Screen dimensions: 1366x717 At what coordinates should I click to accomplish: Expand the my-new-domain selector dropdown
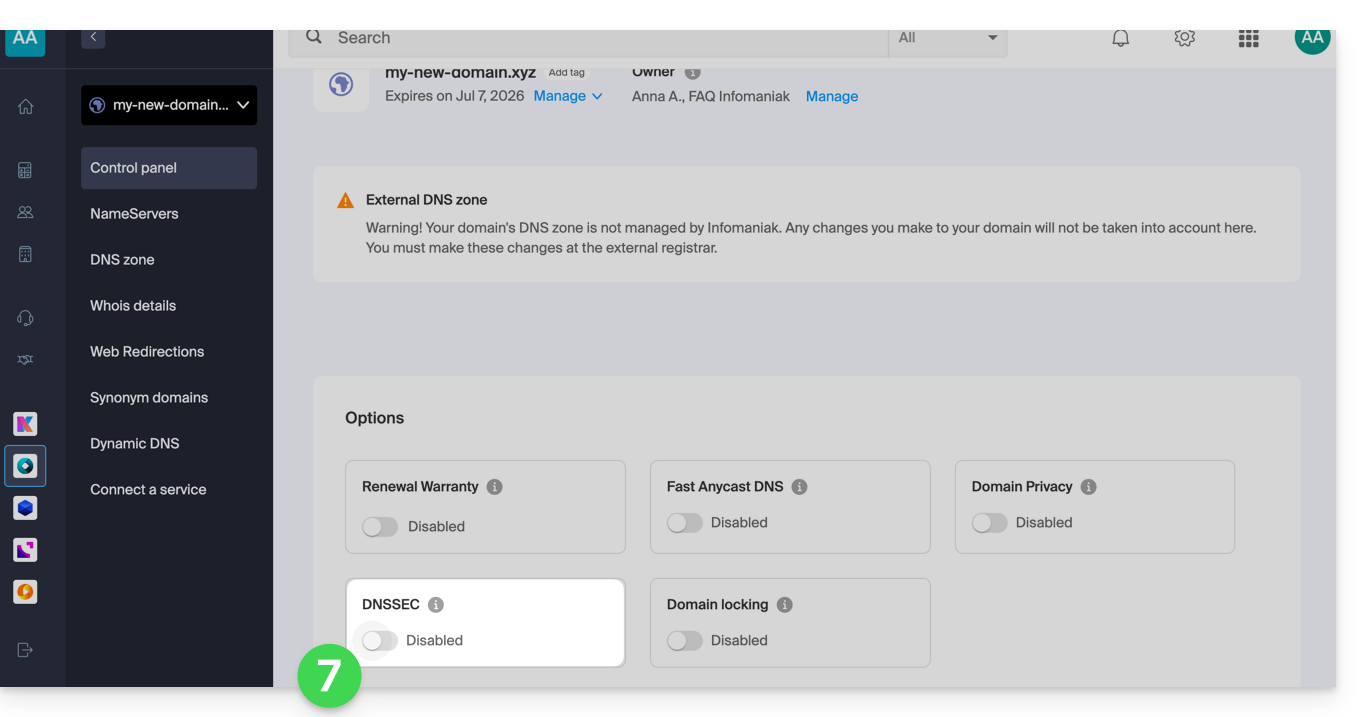[169, 105]
